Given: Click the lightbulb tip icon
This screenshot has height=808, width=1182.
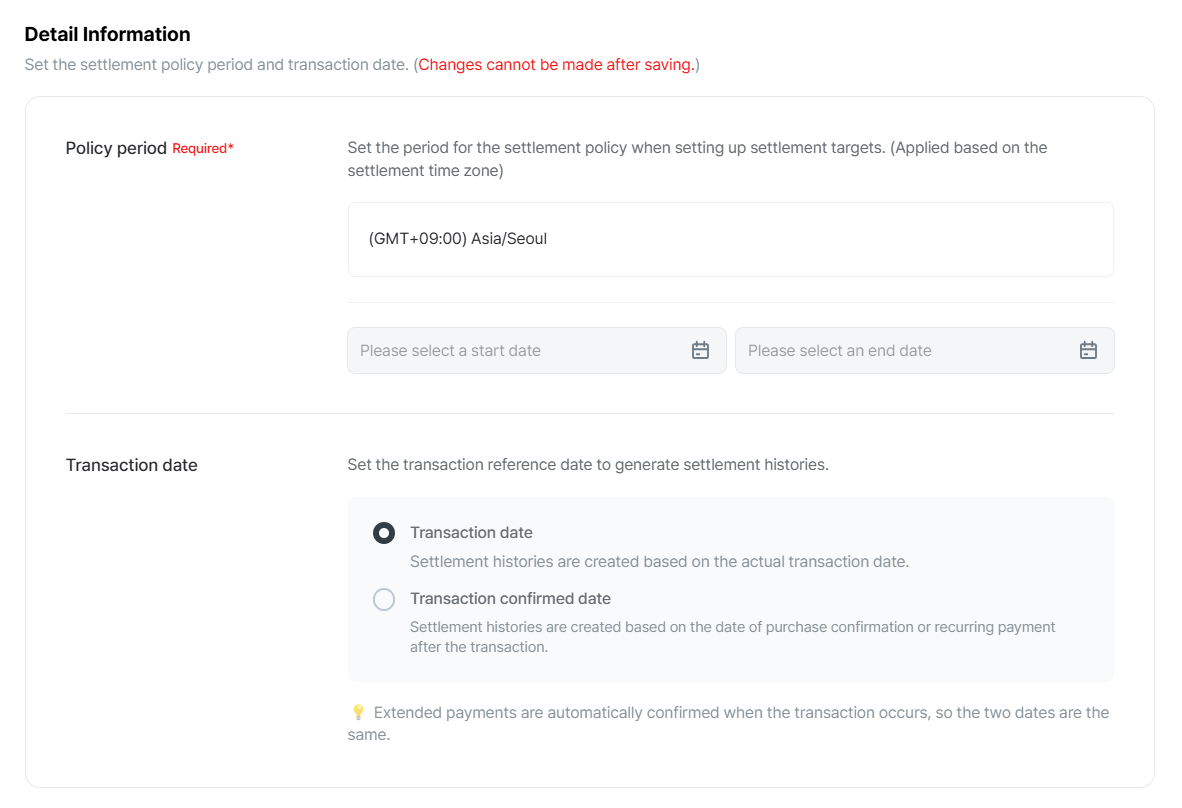Looking at the screenshot, I should tap(358, 712).
